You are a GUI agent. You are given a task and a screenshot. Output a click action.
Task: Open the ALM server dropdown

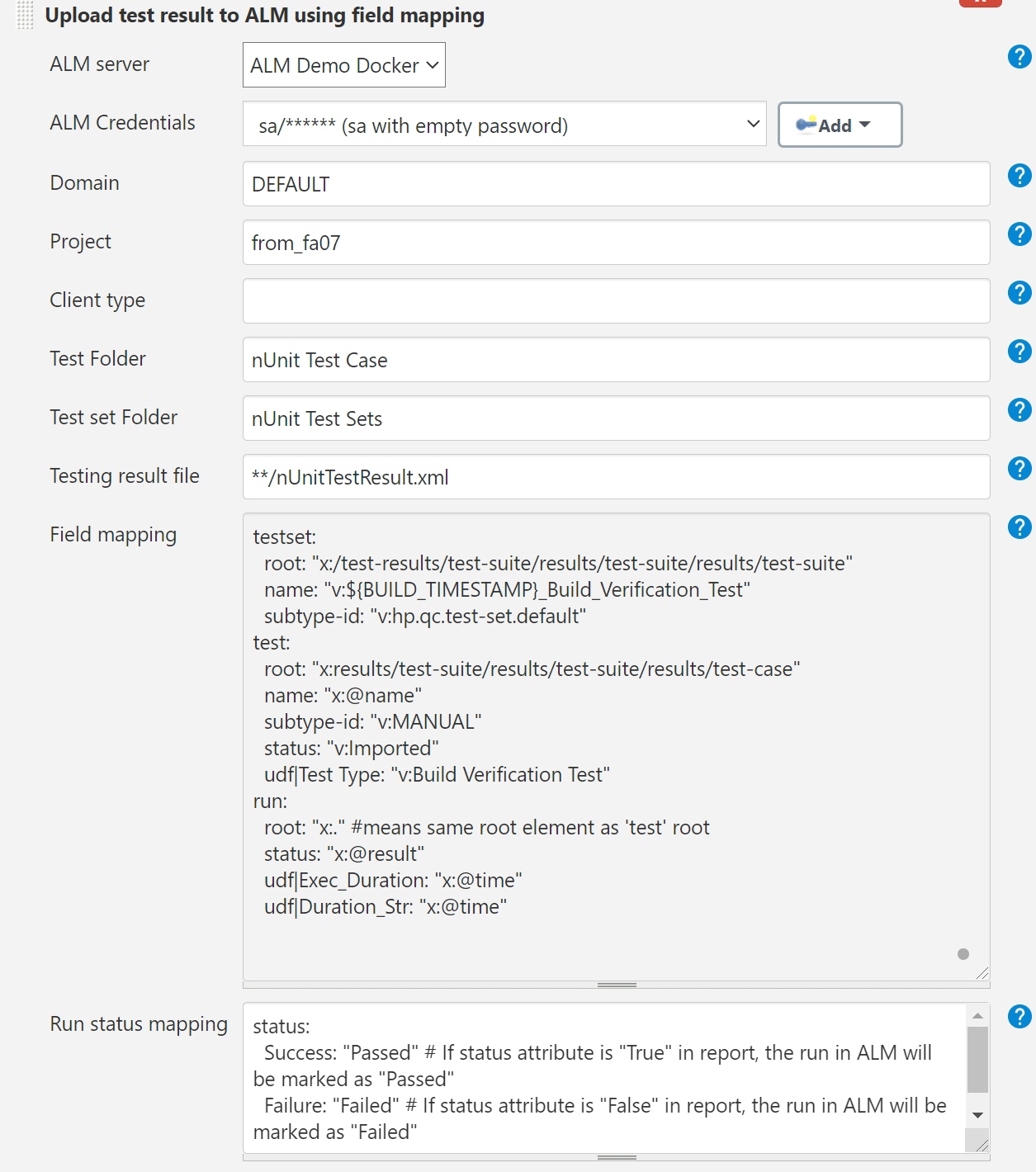(343, 65)
